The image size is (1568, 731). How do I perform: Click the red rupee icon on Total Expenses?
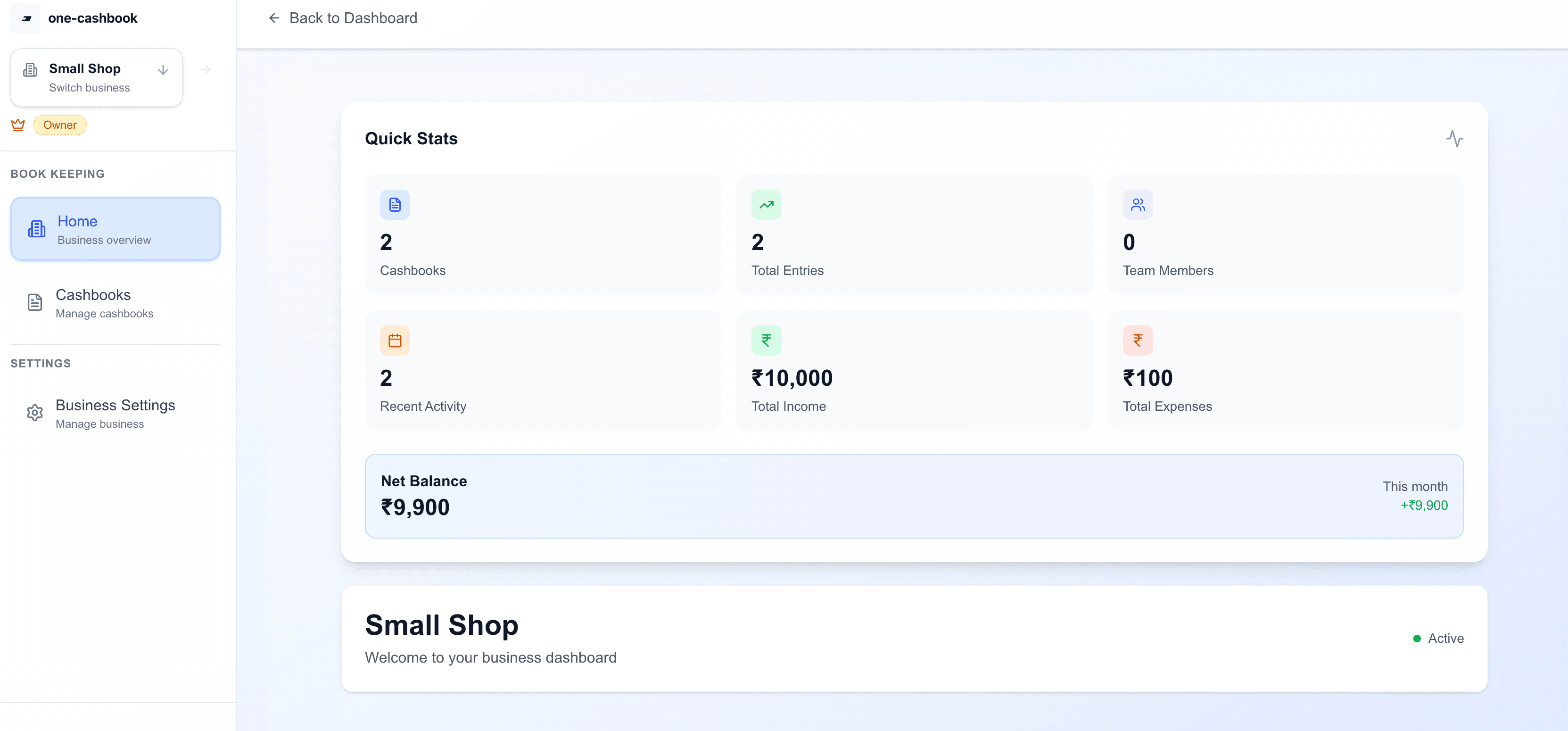click(1138, 341)
